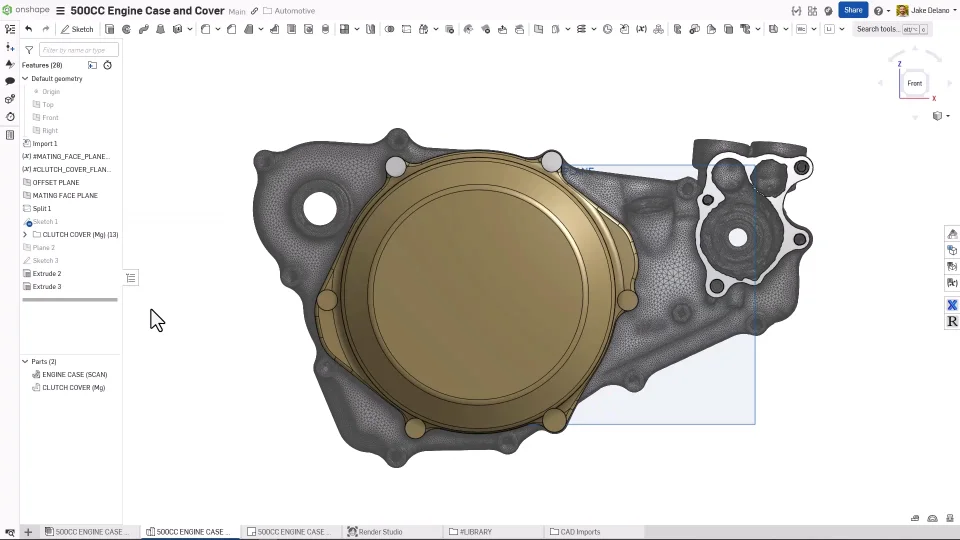Open the Transform tool dropdown arrow
The width and height of the screenshot is (960, 540).
pos(436,29)
